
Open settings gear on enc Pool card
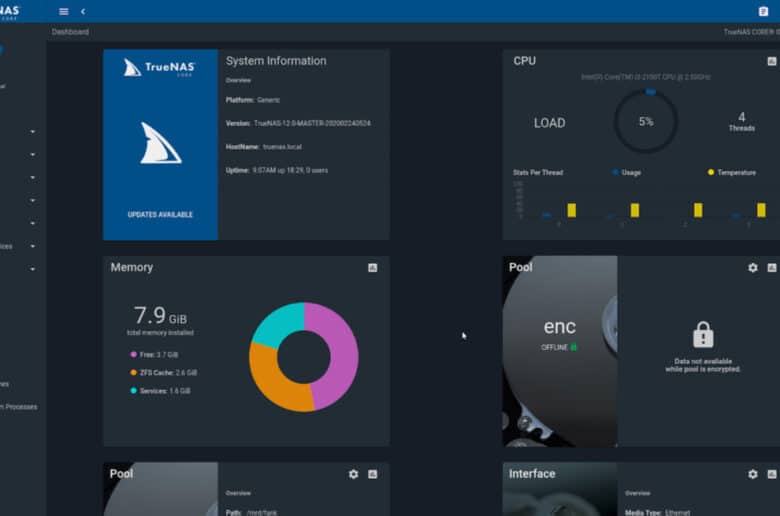(x=753, y=268)
